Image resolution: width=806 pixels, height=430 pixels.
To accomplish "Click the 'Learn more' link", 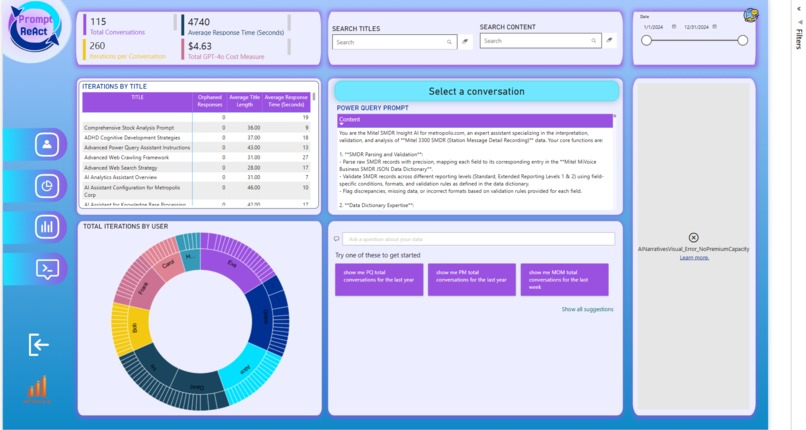I will [694, 257].
